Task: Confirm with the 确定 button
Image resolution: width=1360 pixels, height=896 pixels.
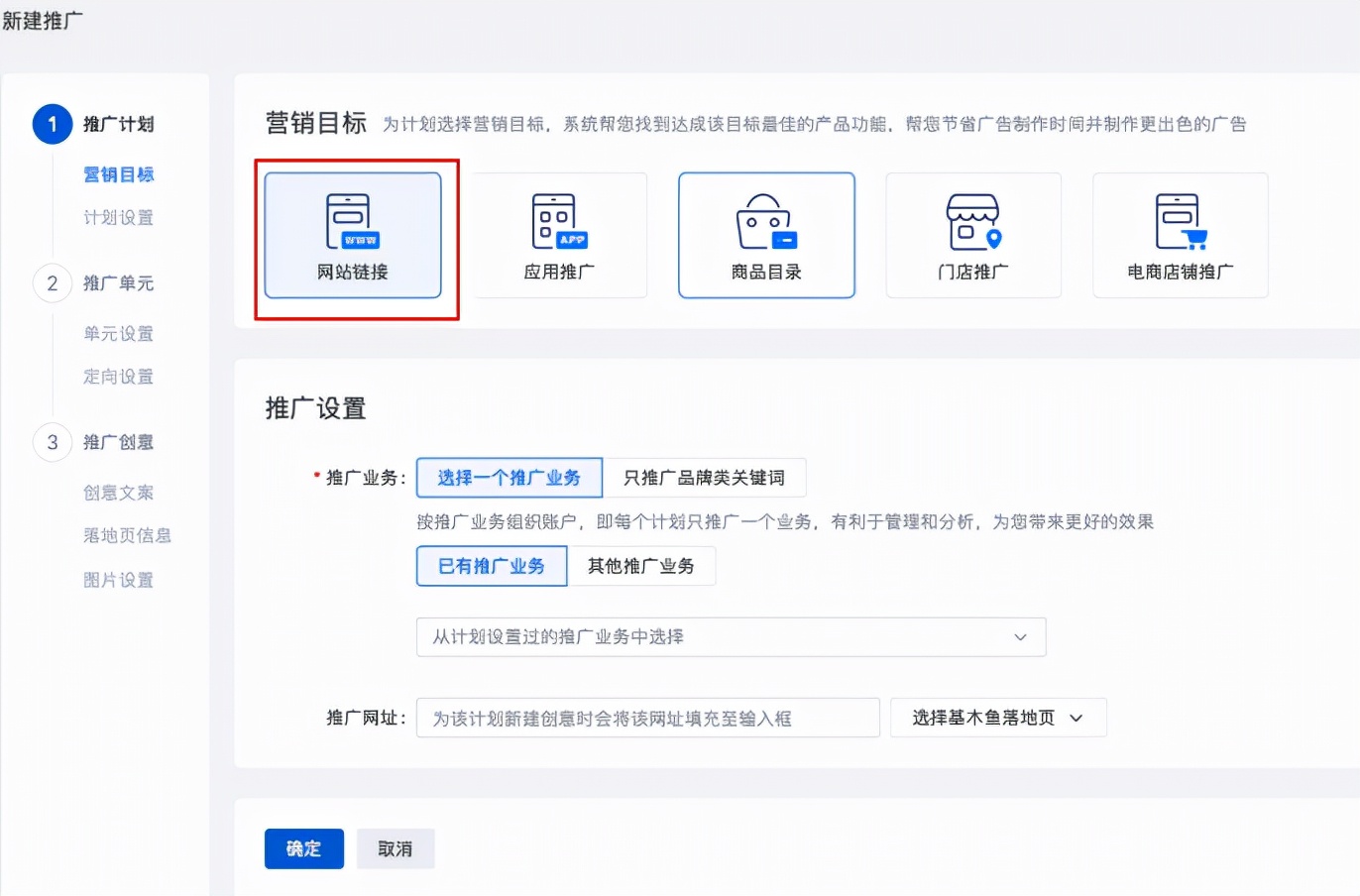Action: (x=304, y=848)
